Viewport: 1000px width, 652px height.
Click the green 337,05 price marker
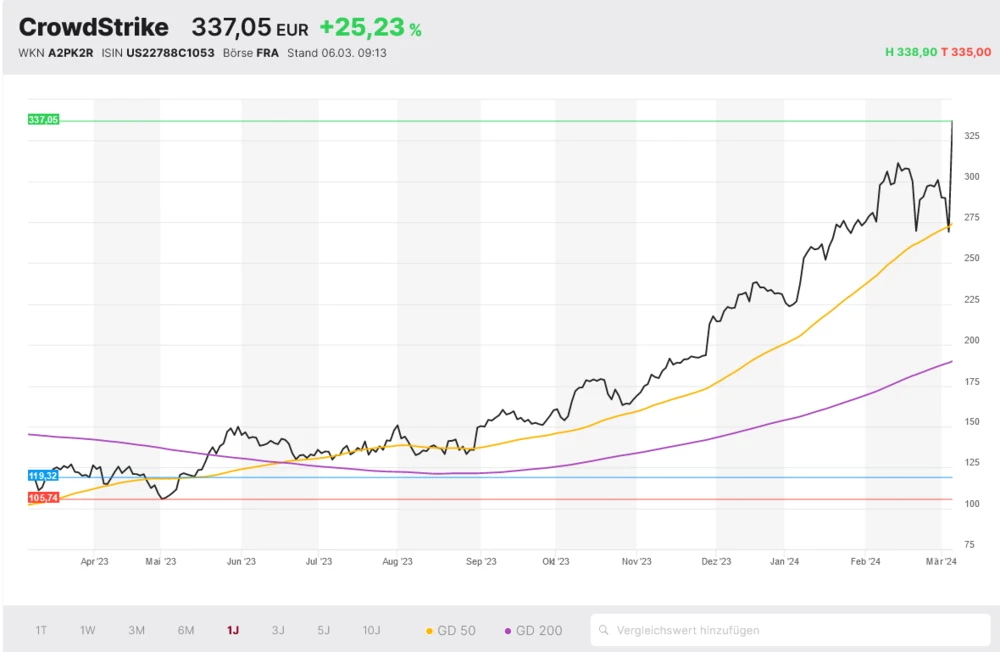44,120
